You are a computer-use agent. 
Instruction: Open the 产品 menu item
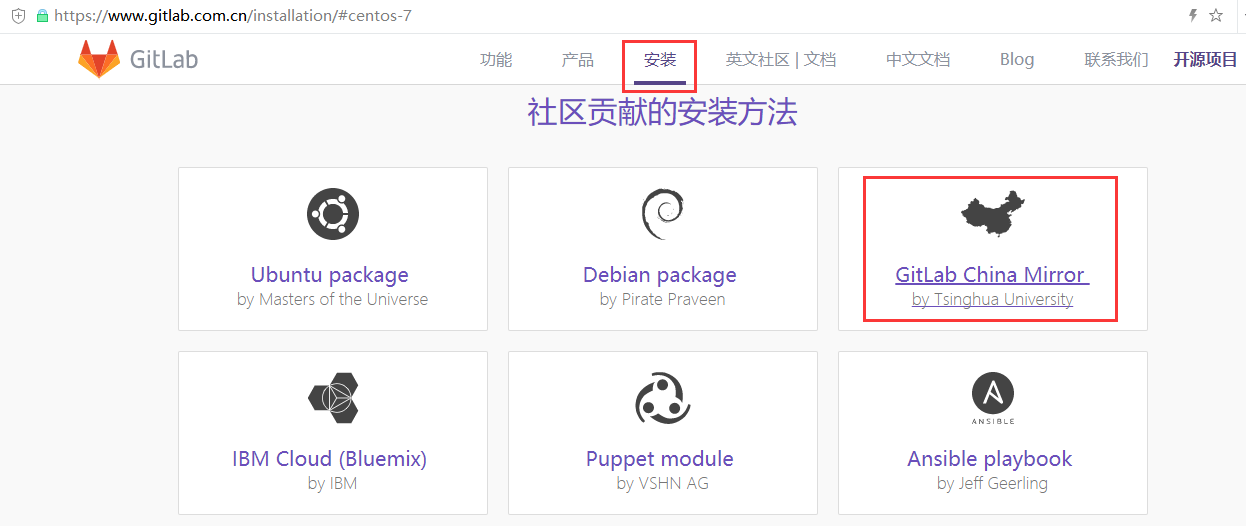pos(578,59)
